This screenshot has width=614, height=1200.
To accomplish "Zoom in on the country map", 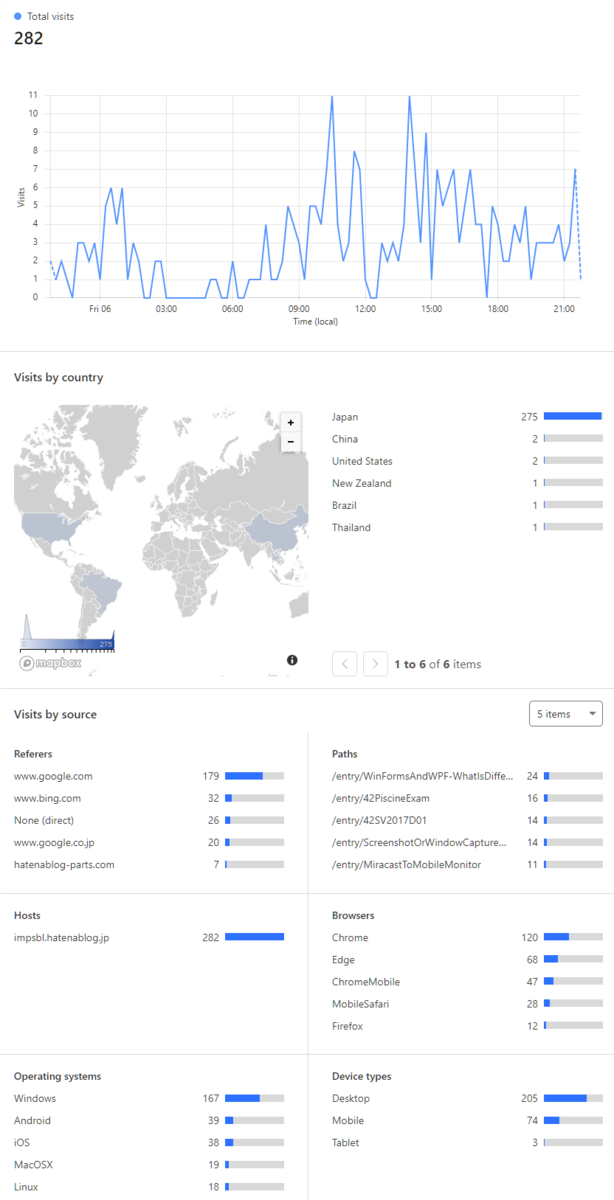I will (x=291, y=423).
